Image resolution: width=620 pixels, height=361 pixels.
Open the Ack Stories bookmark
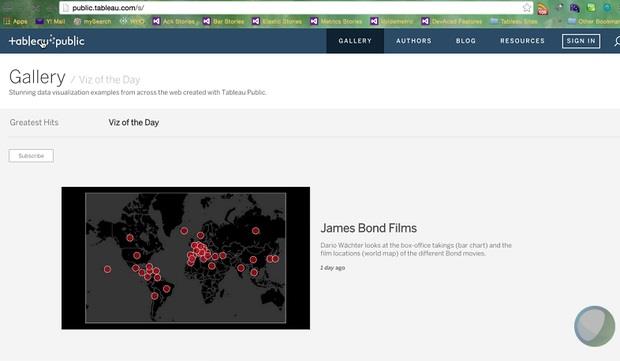(174, 21)
